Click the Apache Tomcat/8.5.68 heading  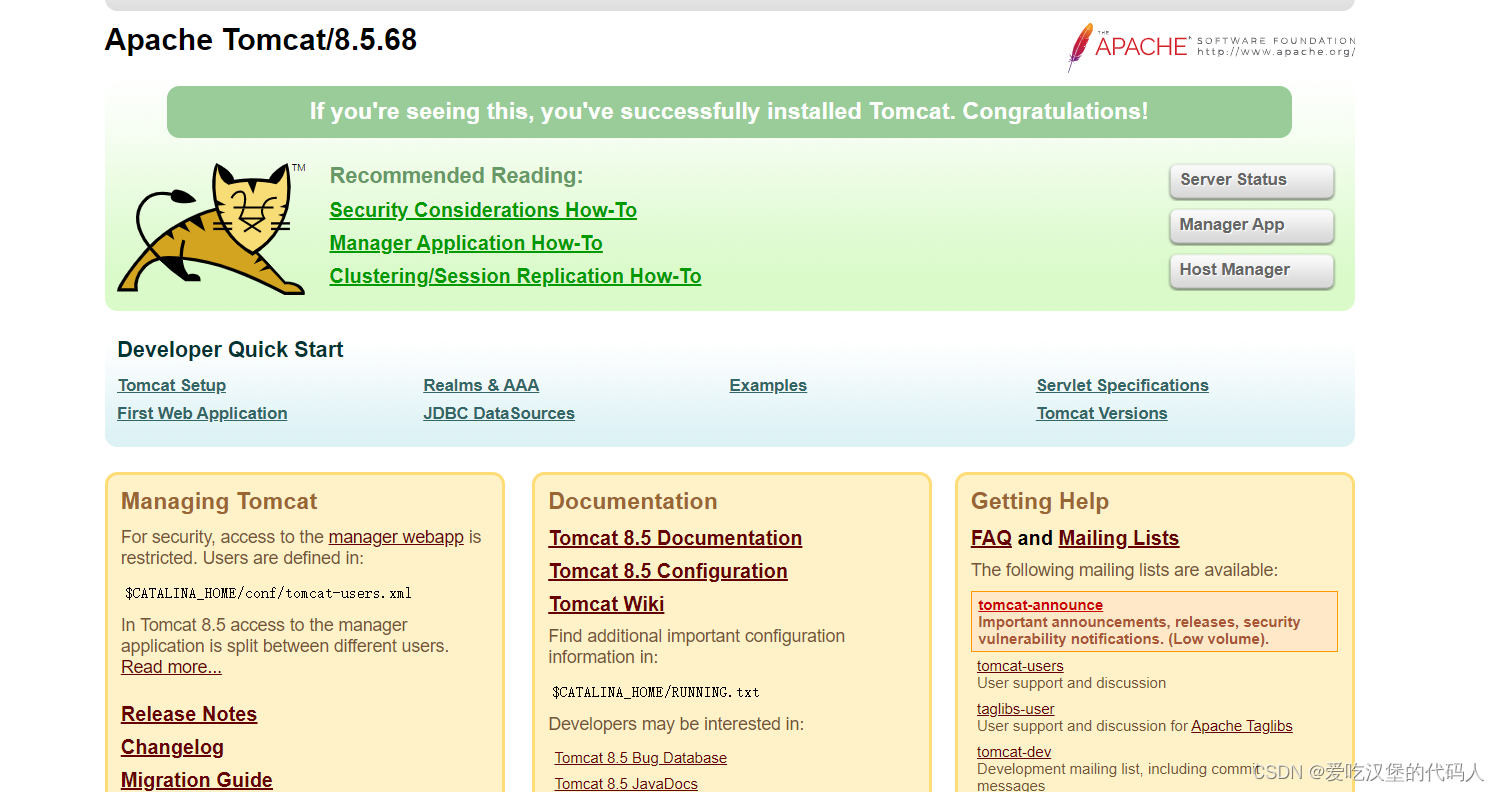point(261,40)
